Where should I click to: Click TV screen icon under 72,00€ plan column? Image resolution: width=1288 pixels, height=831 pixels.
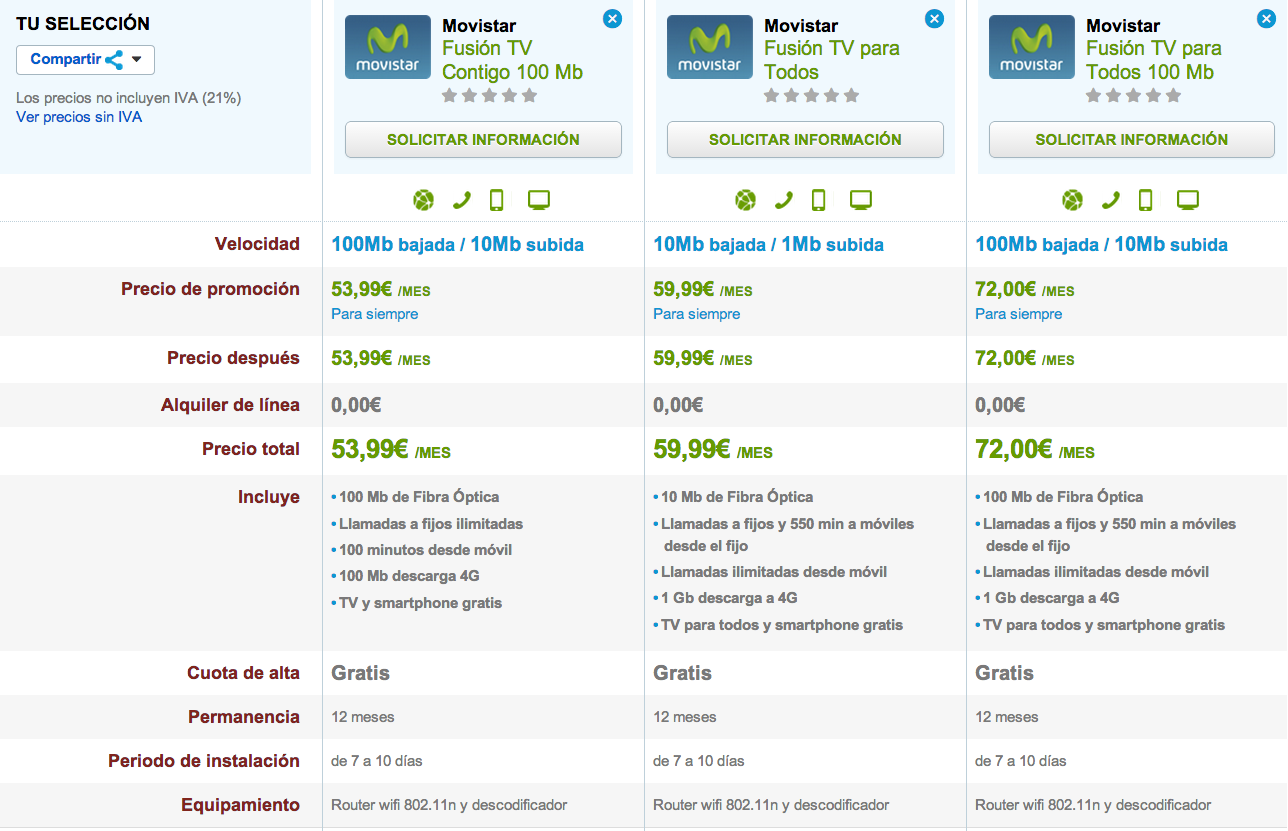coord(1188,200)
